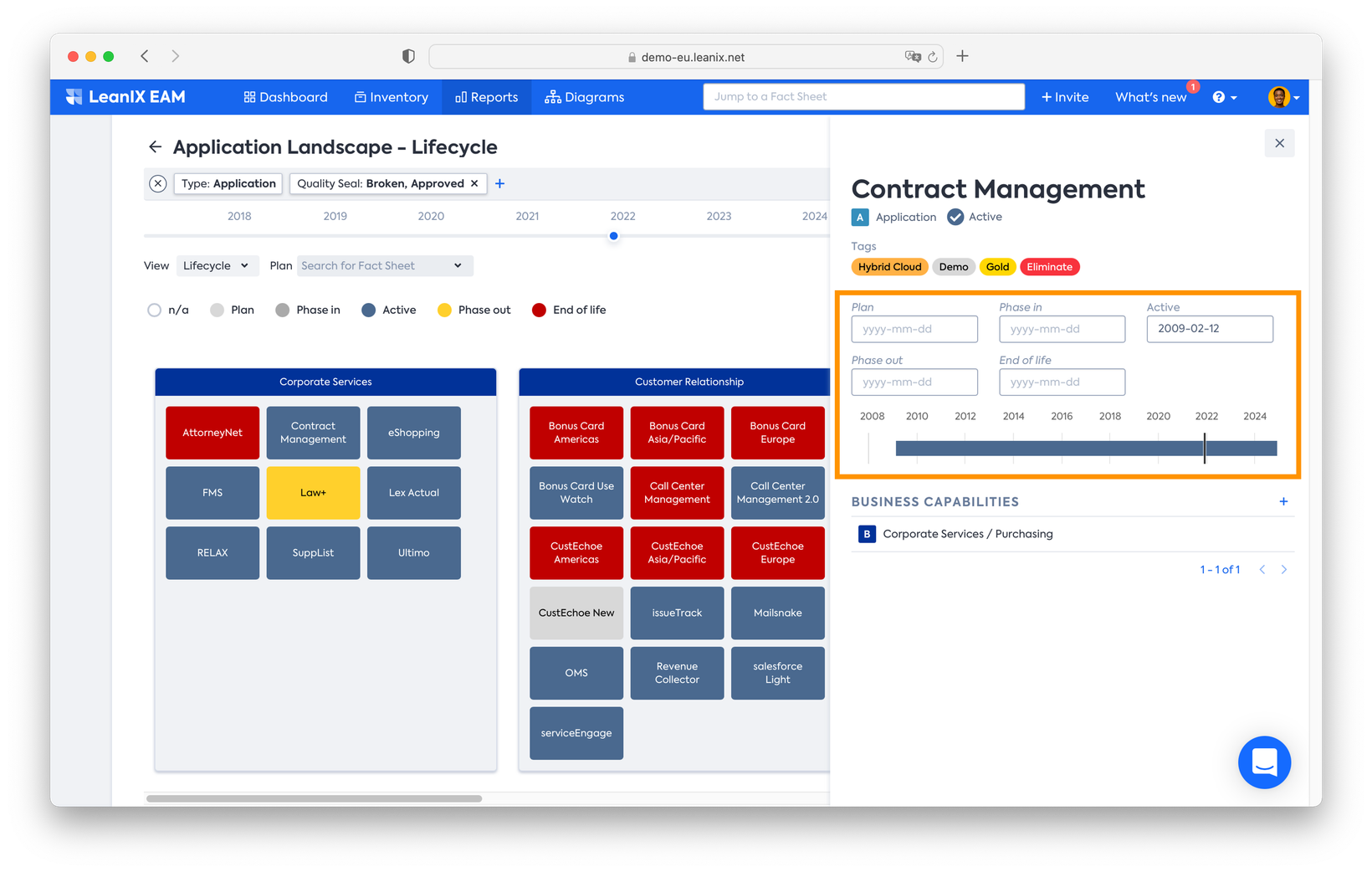The height and width of the screenshot is (872, 1372).
Task: Click the Active date field 2009-02-12
Action: click(x=1210, y=329)
